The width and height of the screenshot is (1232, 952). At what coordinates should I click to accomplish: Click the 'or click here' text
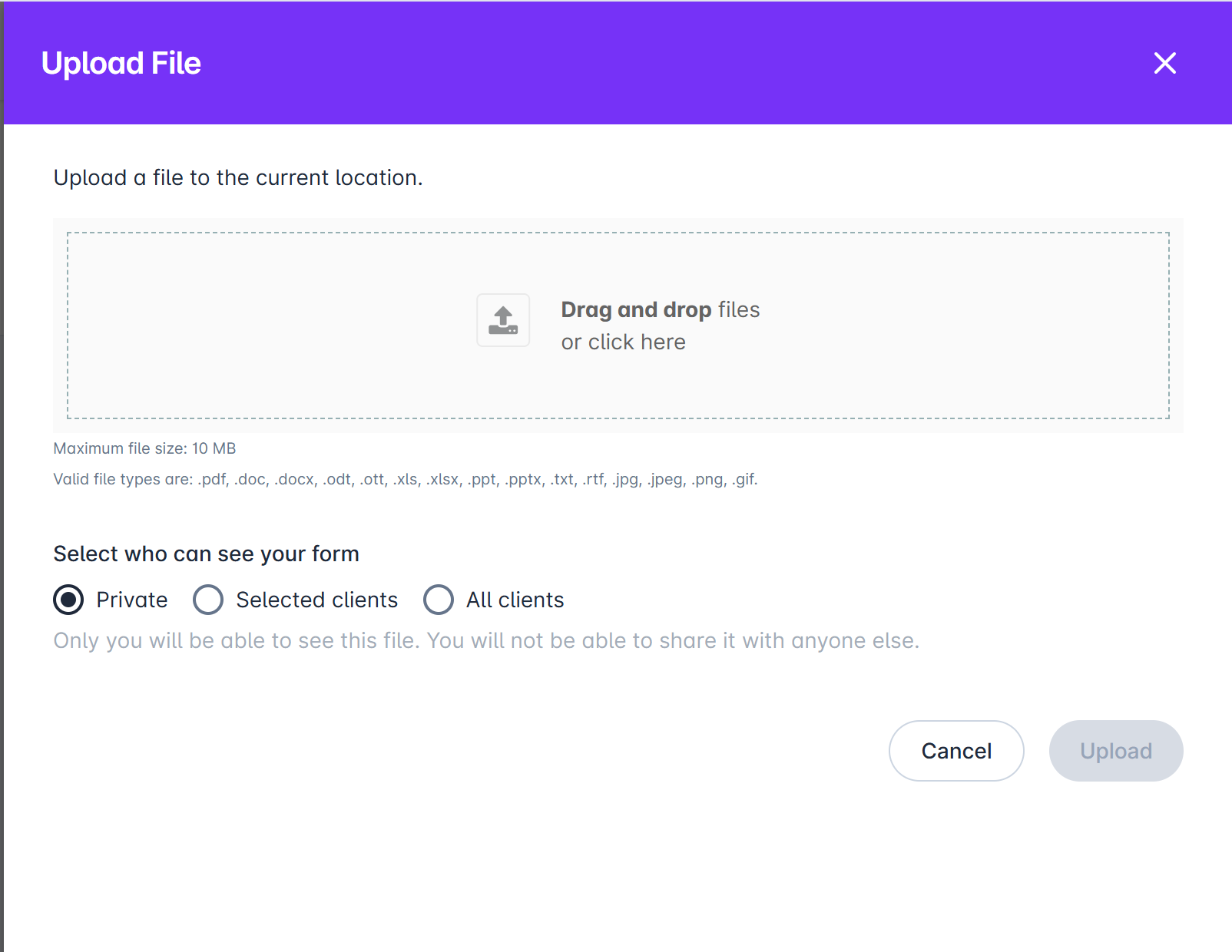623,342
